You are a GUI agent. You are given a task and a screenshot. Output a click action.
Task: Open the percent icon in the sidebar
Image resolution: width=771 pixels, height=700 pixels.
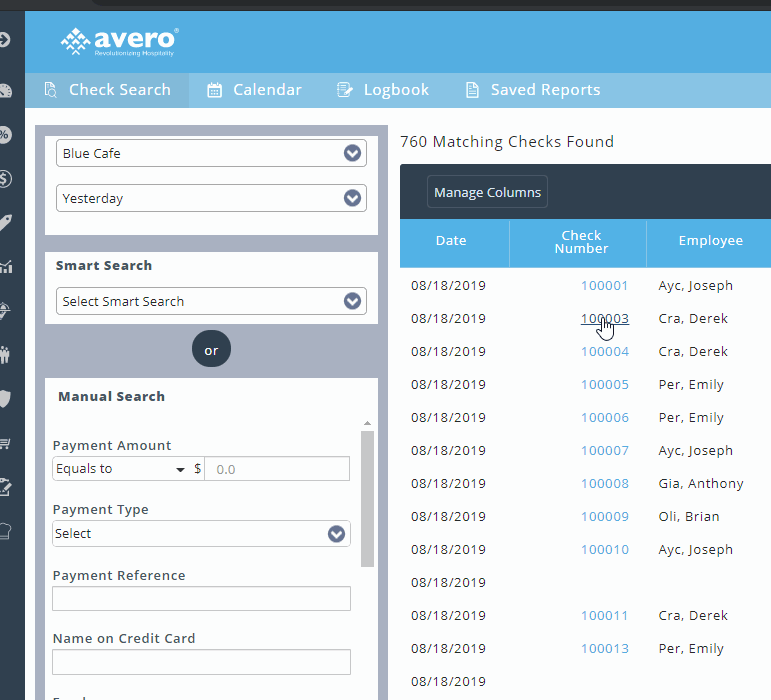click(5, 135)
